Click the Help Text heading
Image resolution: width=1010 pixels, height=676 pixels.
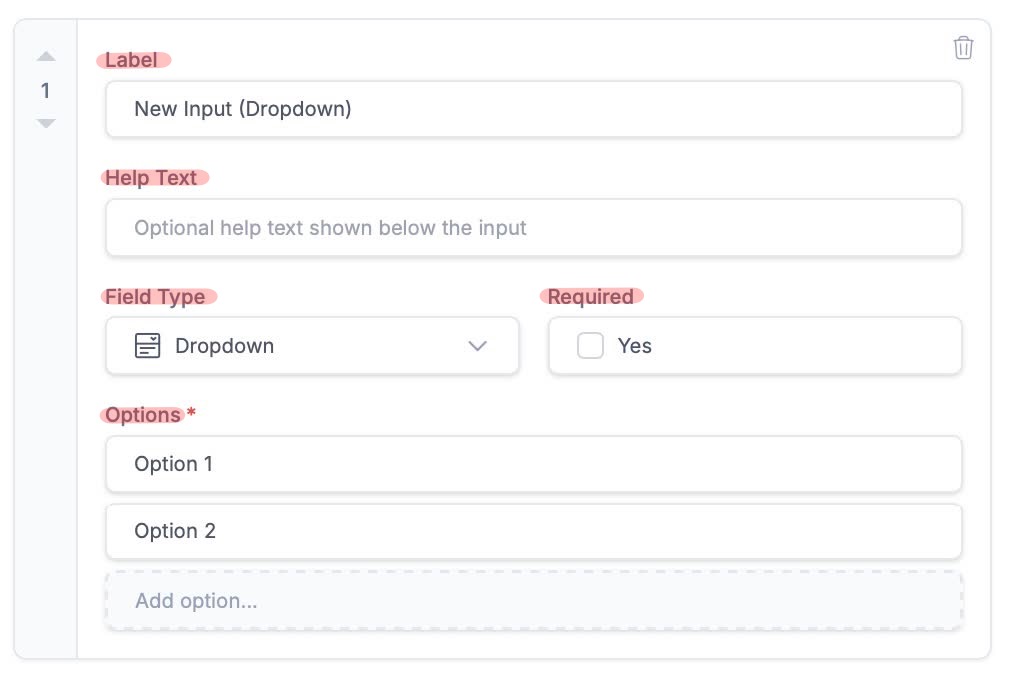(x=152, y=178)
